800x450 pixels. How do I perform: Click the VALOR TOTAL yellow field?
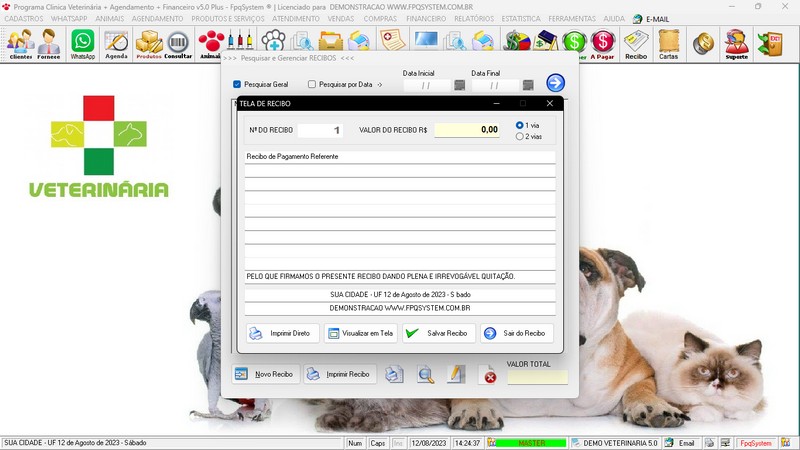tap(537, 377)
